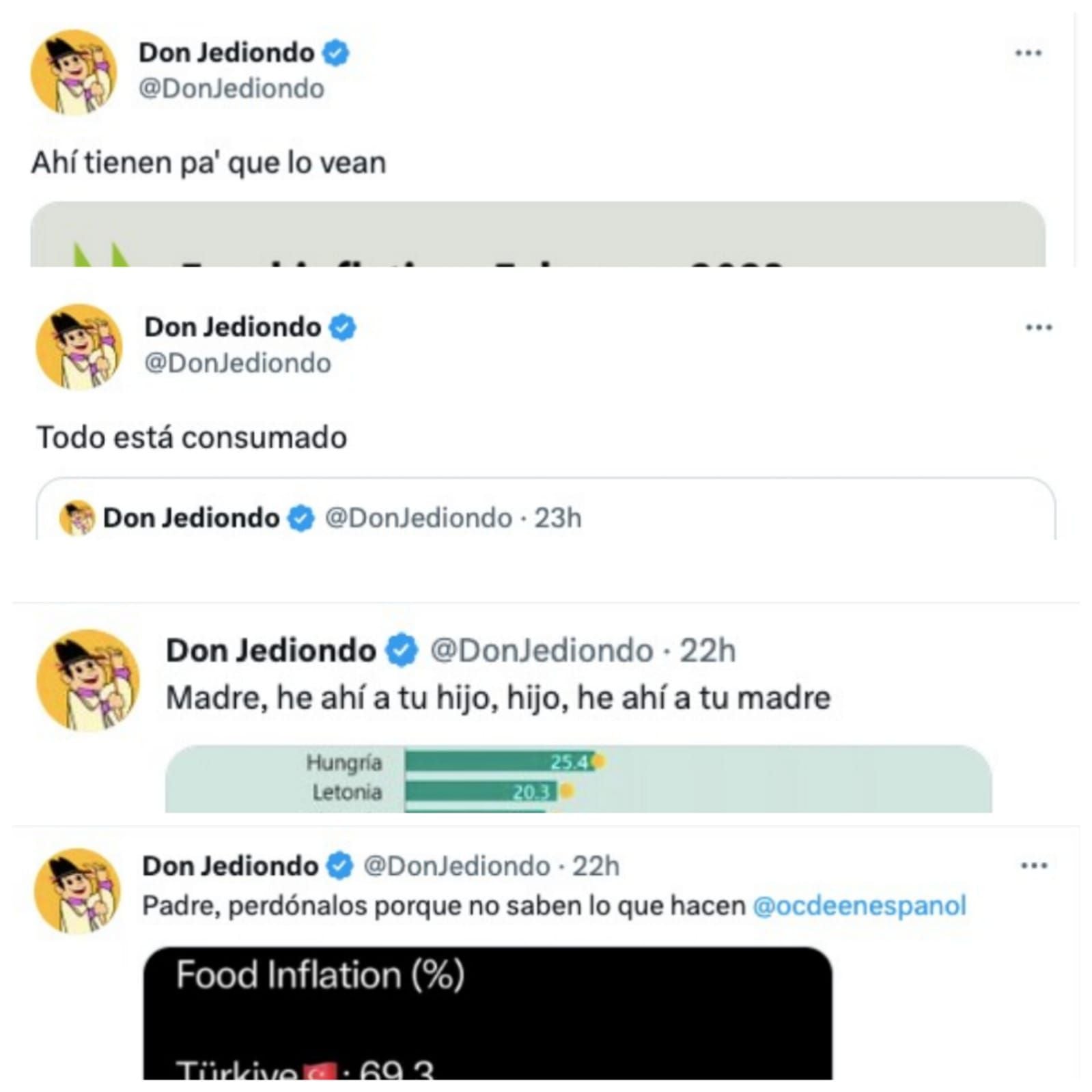
Task: Click the avatar on the 'Padre, perdónalos' tweet
Action: click(x=77, y=891)
